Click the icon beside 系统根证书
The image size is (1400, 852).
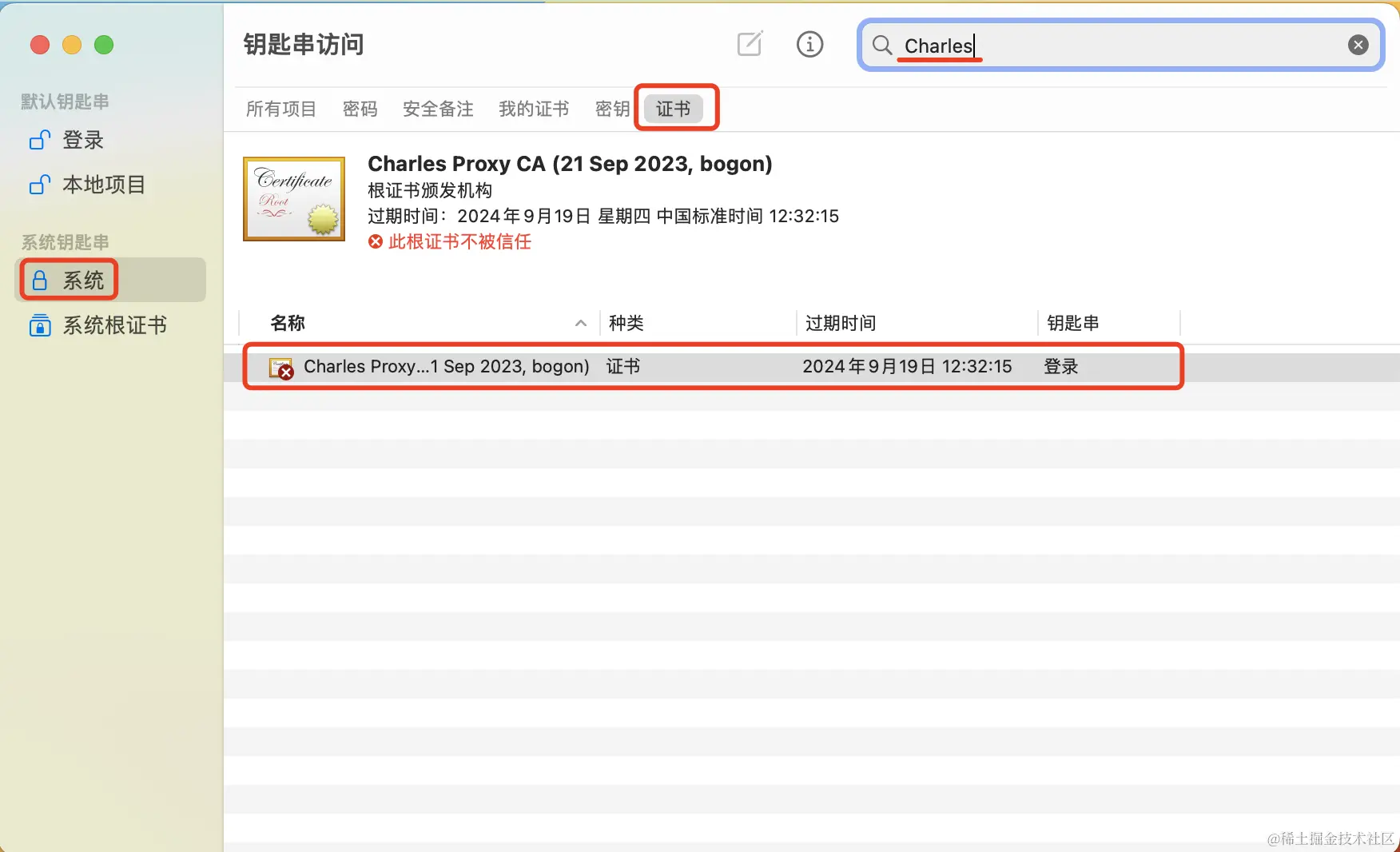[40, 325]
